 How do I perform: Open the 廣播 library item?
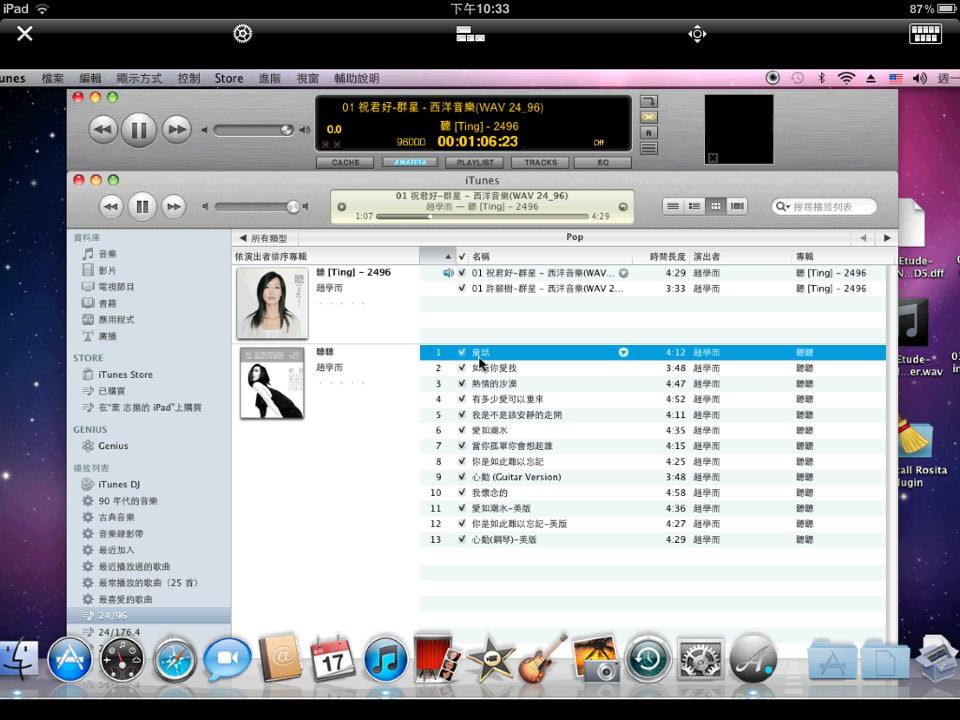107,336
